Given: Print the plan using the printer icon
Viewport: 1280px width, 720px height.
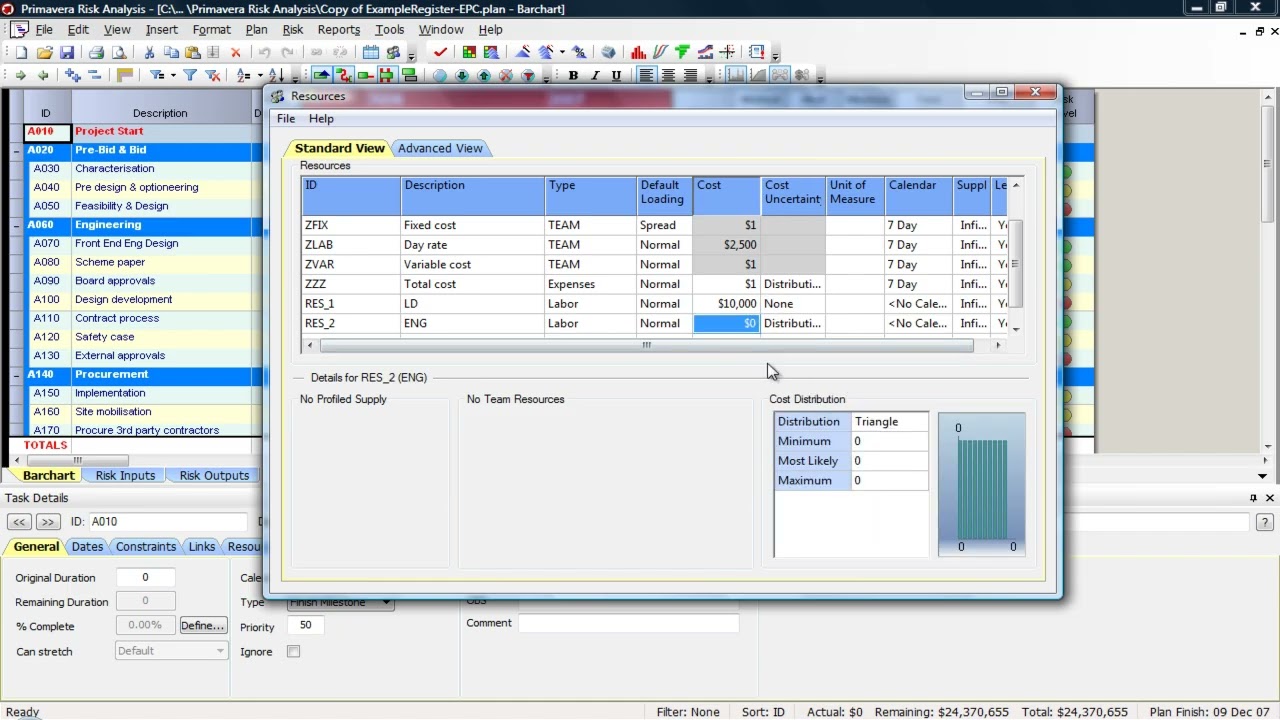Looking at the screenshot, I should point(96,52).
